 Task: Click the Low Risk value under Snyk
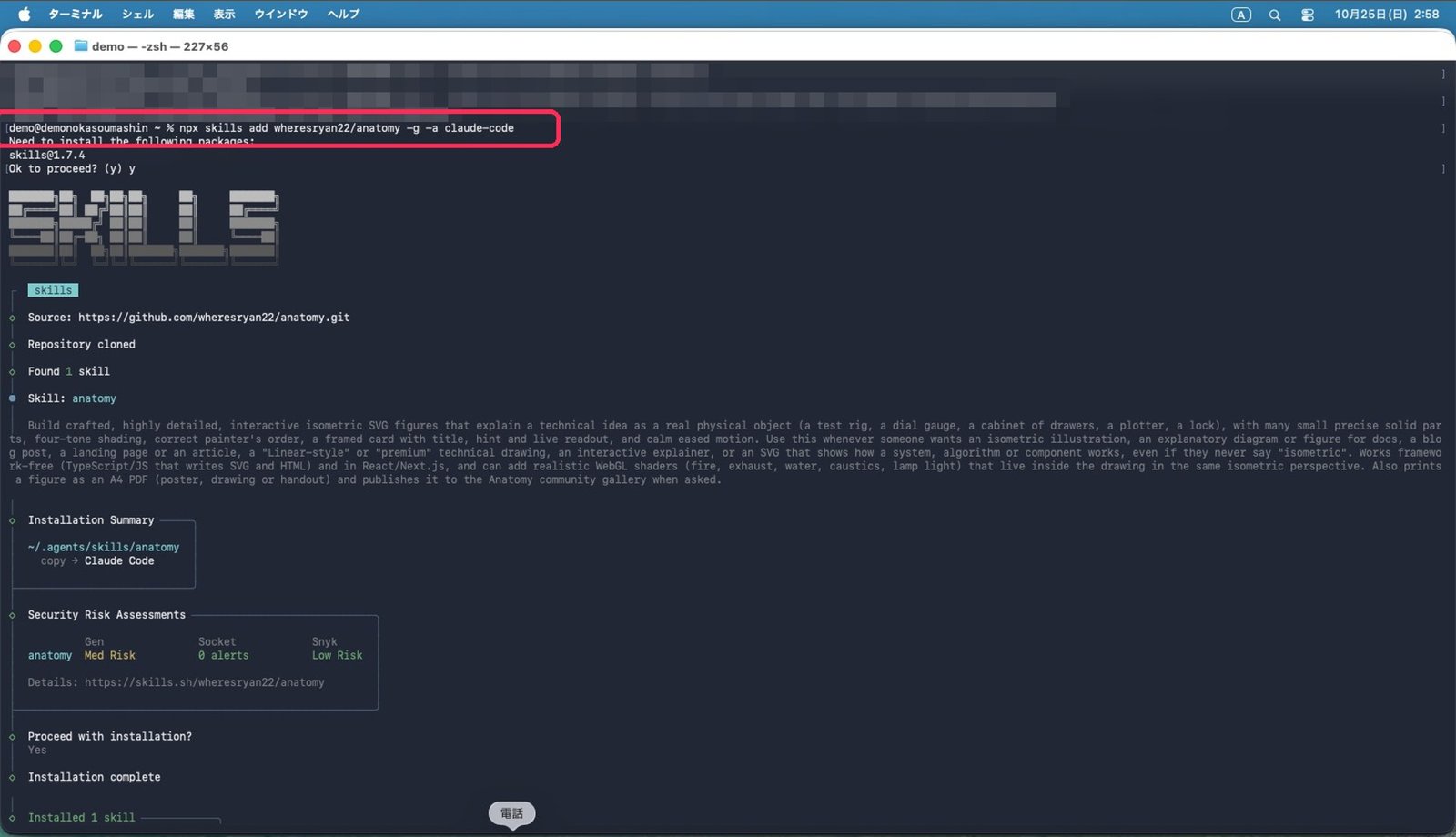click(338, 656)
